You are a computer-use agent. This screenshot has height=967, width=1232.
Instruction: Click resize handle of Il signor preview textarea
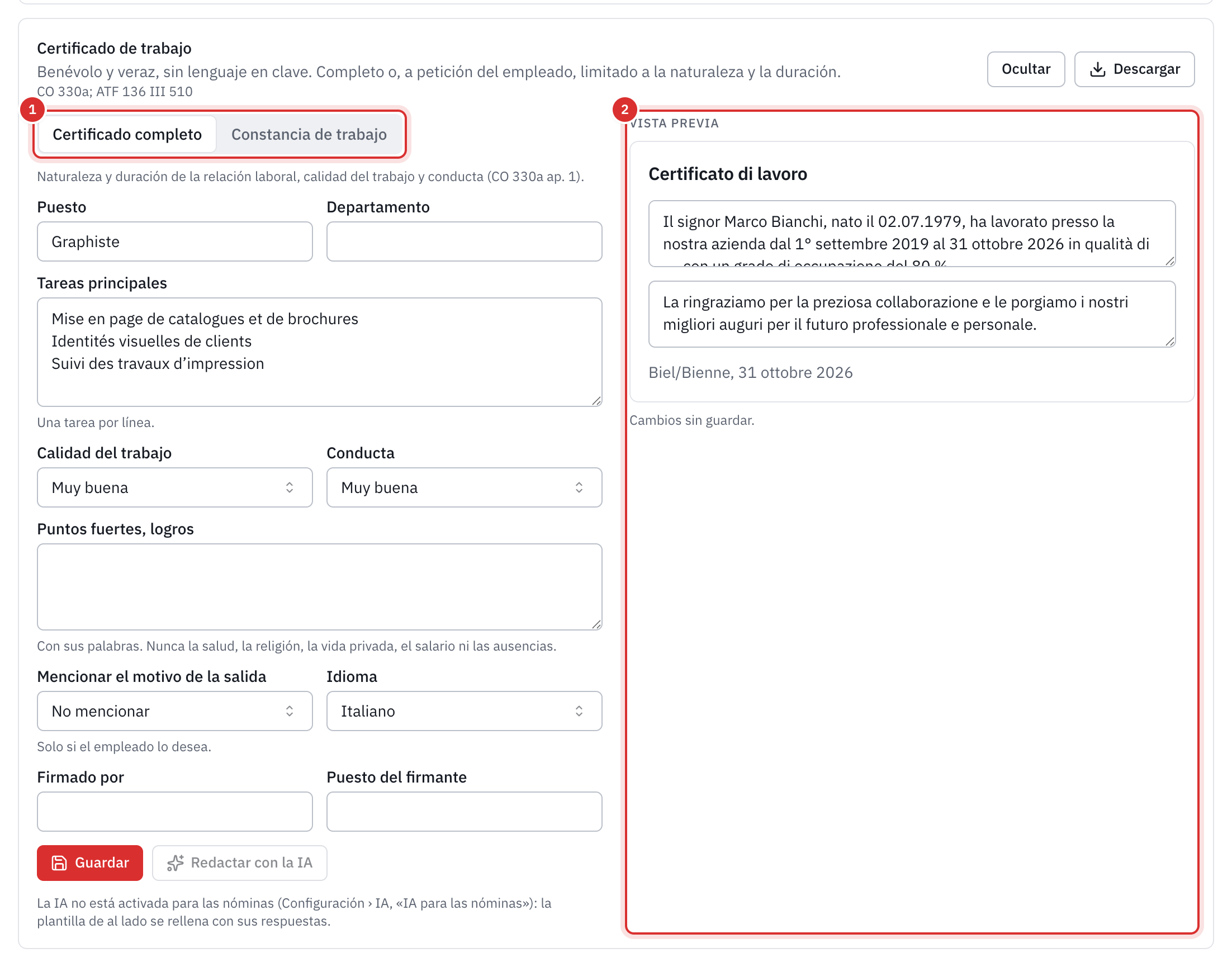tap(1170, 261)
